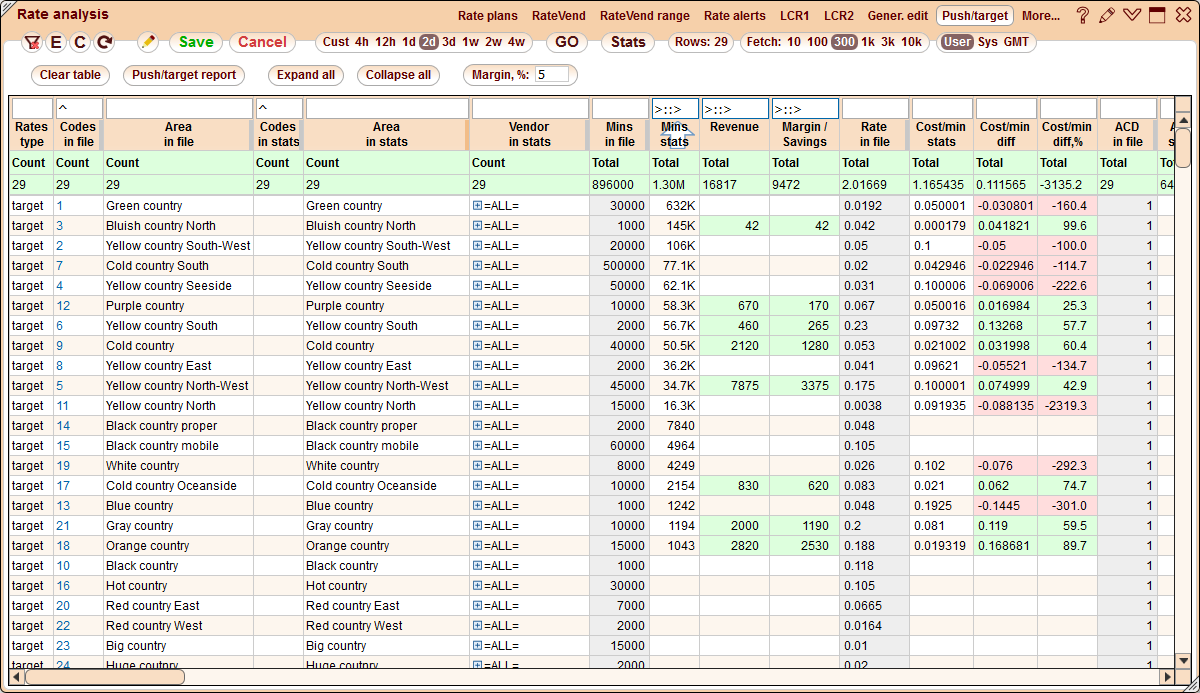Click the heart icon in the title bar
The image size is (1200, 693).
point(1133,15)
